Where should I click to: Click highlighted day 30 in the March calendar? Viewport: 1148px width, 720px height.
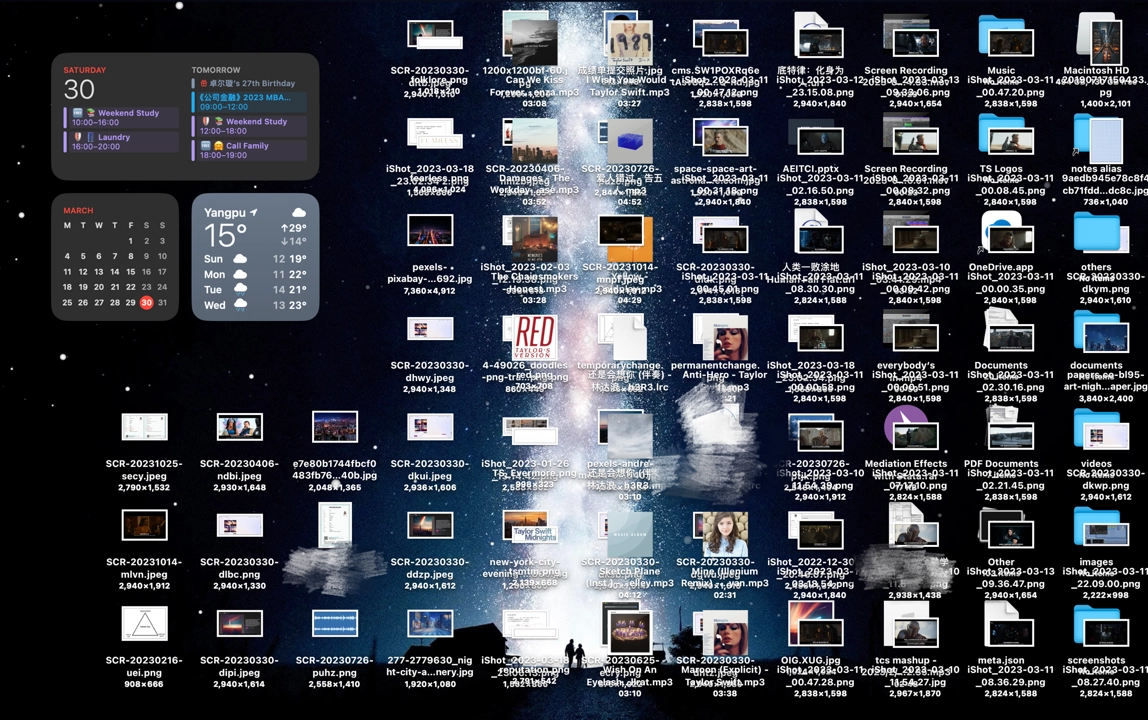tap(146, 303)
